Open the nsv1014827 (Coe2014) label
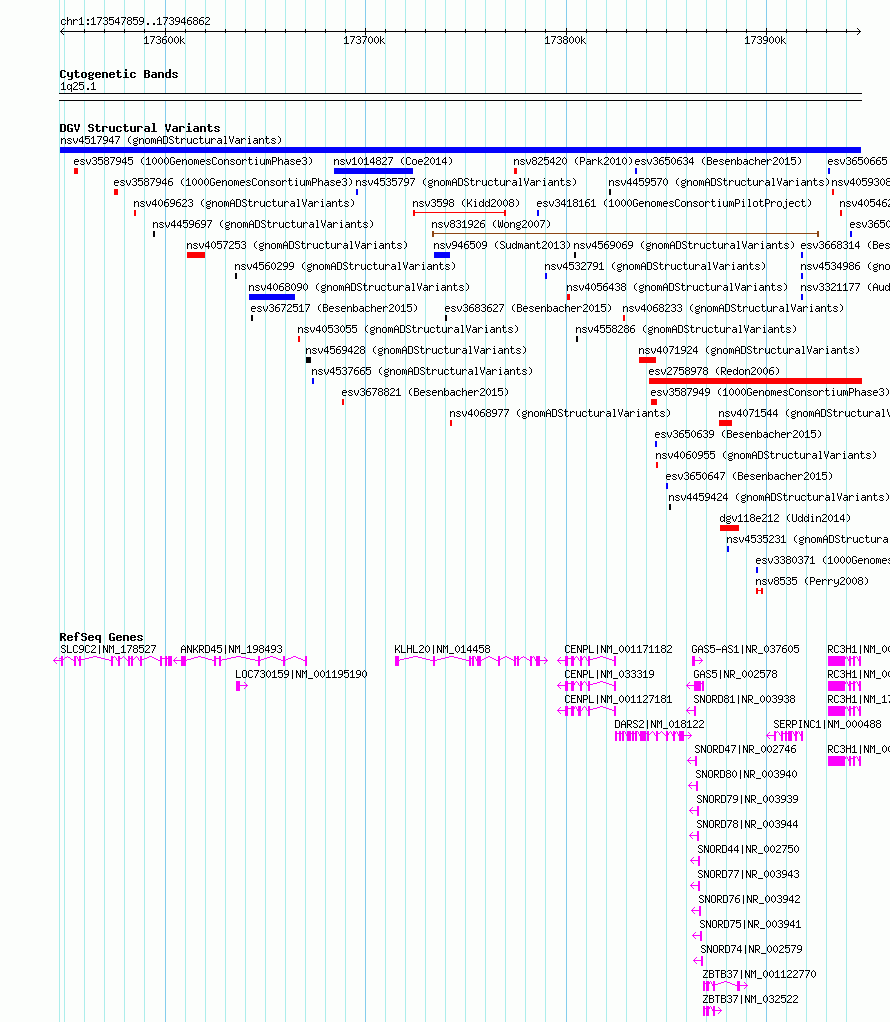The width and height of the screenshot is (890, 1022). (393, 161)
